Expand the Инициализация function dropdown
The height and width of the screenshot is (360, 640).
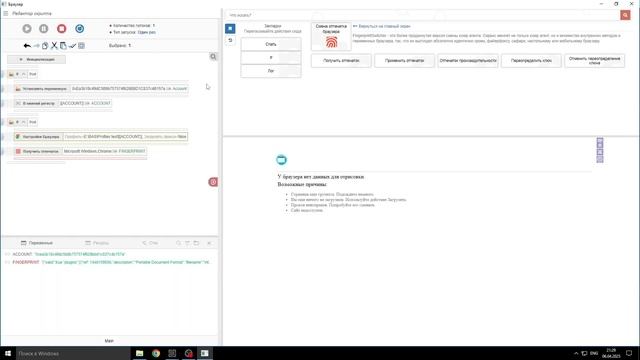(36, 60)
